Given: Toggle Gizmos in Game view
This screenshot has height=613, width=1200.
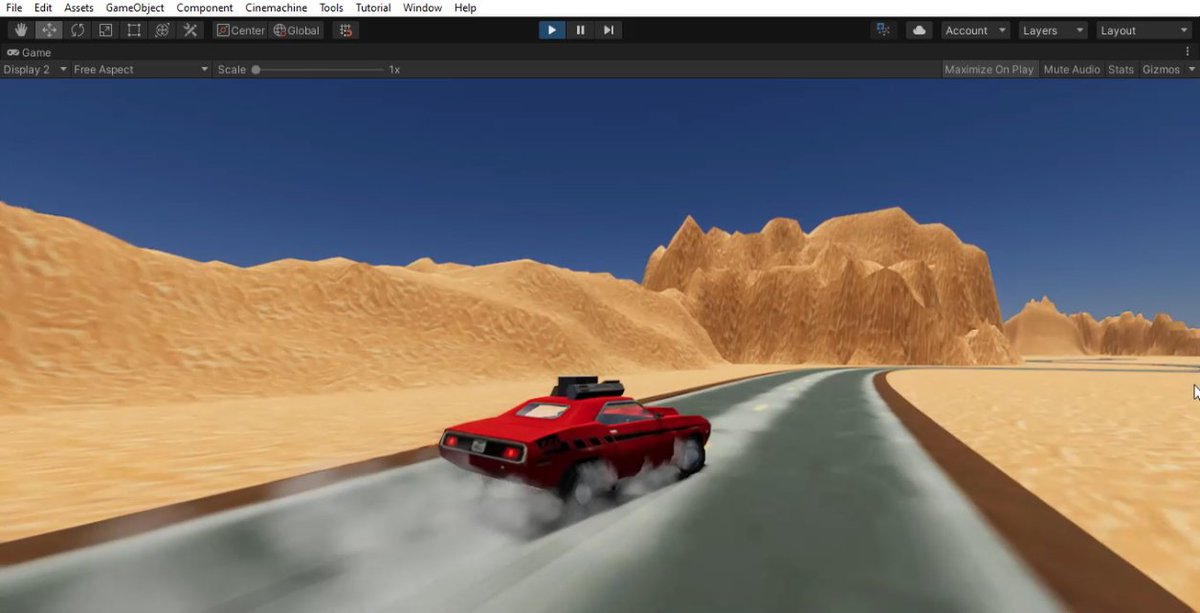Looking at the screenshot, I should click(x=1161, y=69).
